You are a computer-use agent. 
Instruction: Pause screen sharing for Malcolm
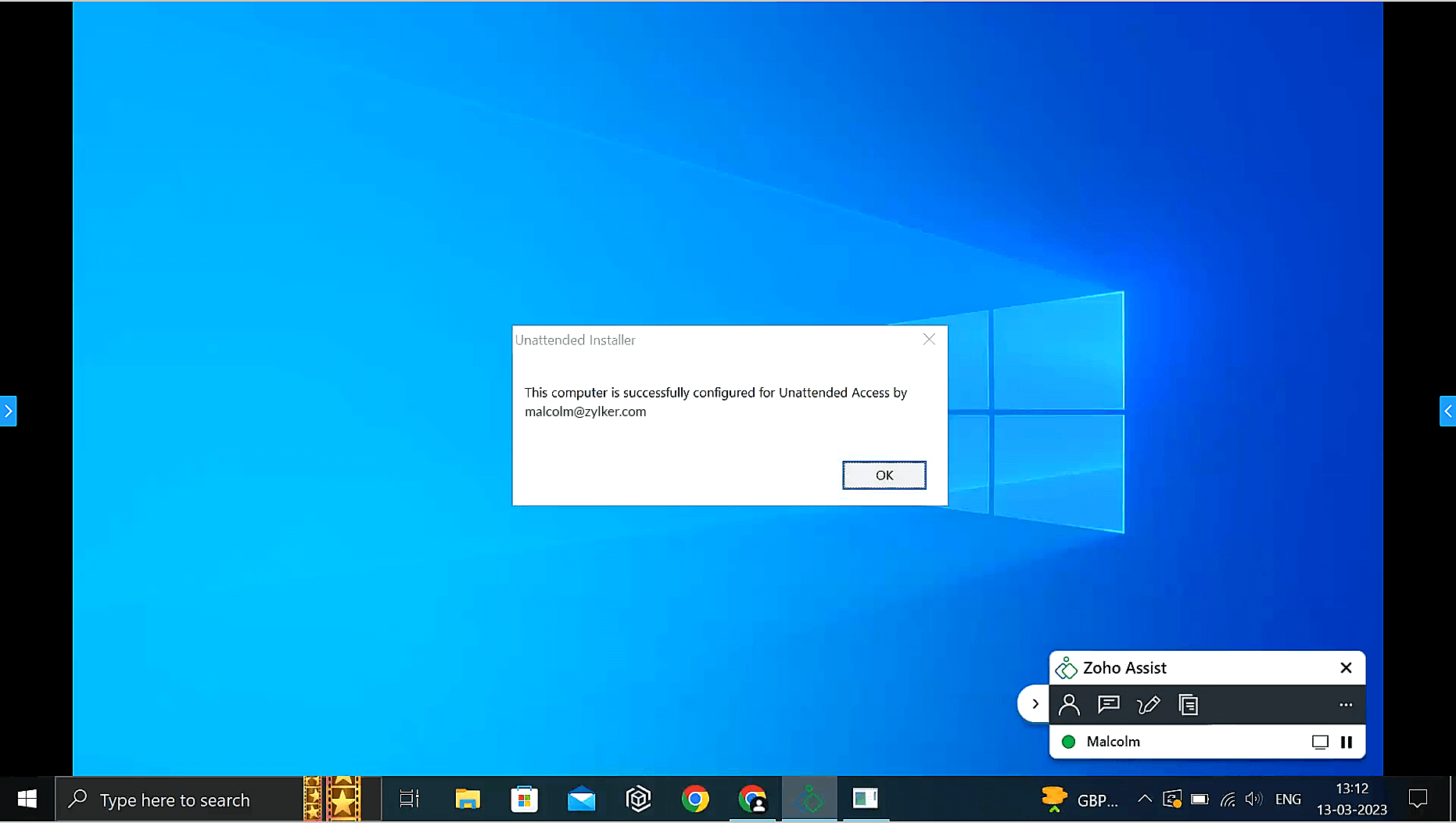1346,742
